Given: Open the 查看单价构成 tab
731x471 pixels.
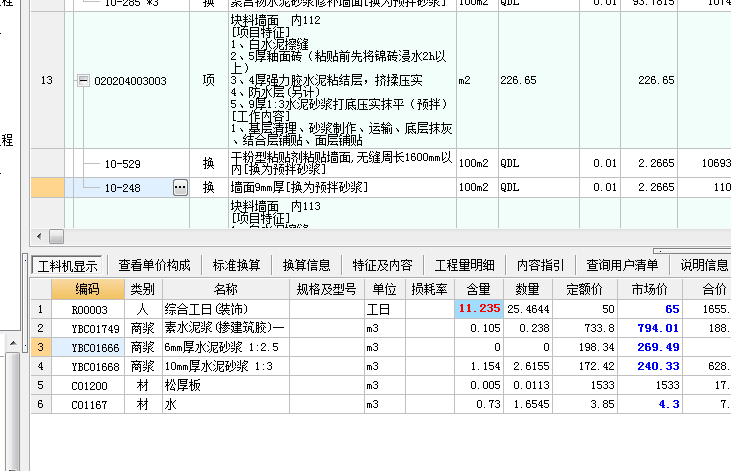Looking at the screenshot, I should pyautogui.click(x=154, y=265).
